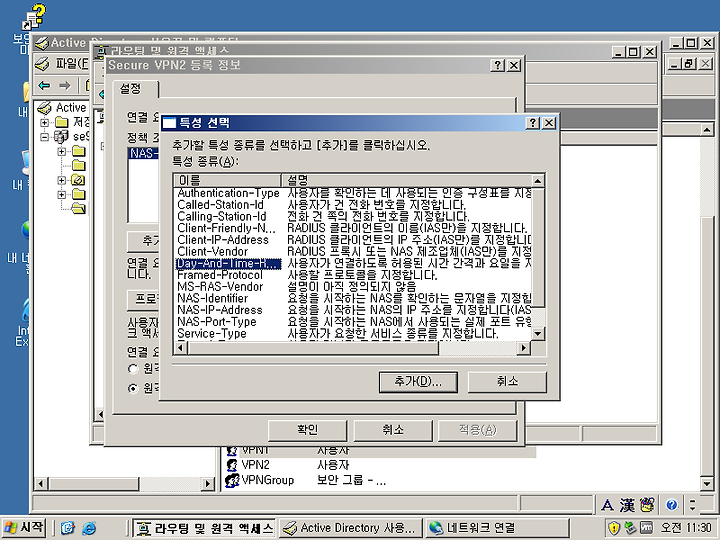Image resolution: width=720 pixels, height=540 pixels.
Task: Select MS-RAS-Vendor attribute row
Action: click(354, 287)
